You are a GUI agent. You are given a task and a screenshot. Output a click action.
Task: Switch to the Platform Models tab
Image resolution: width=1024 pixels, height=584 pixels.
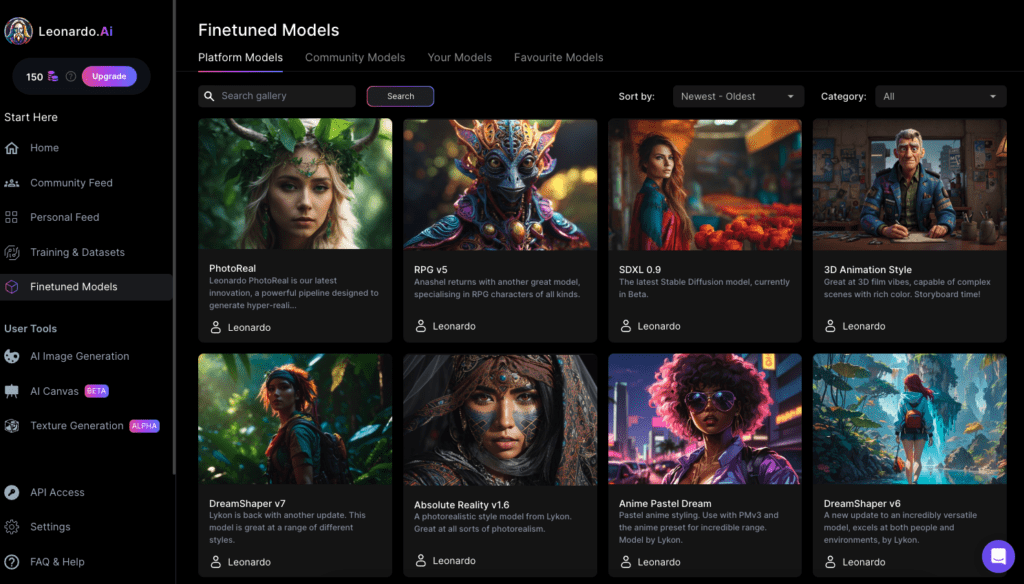240,57
